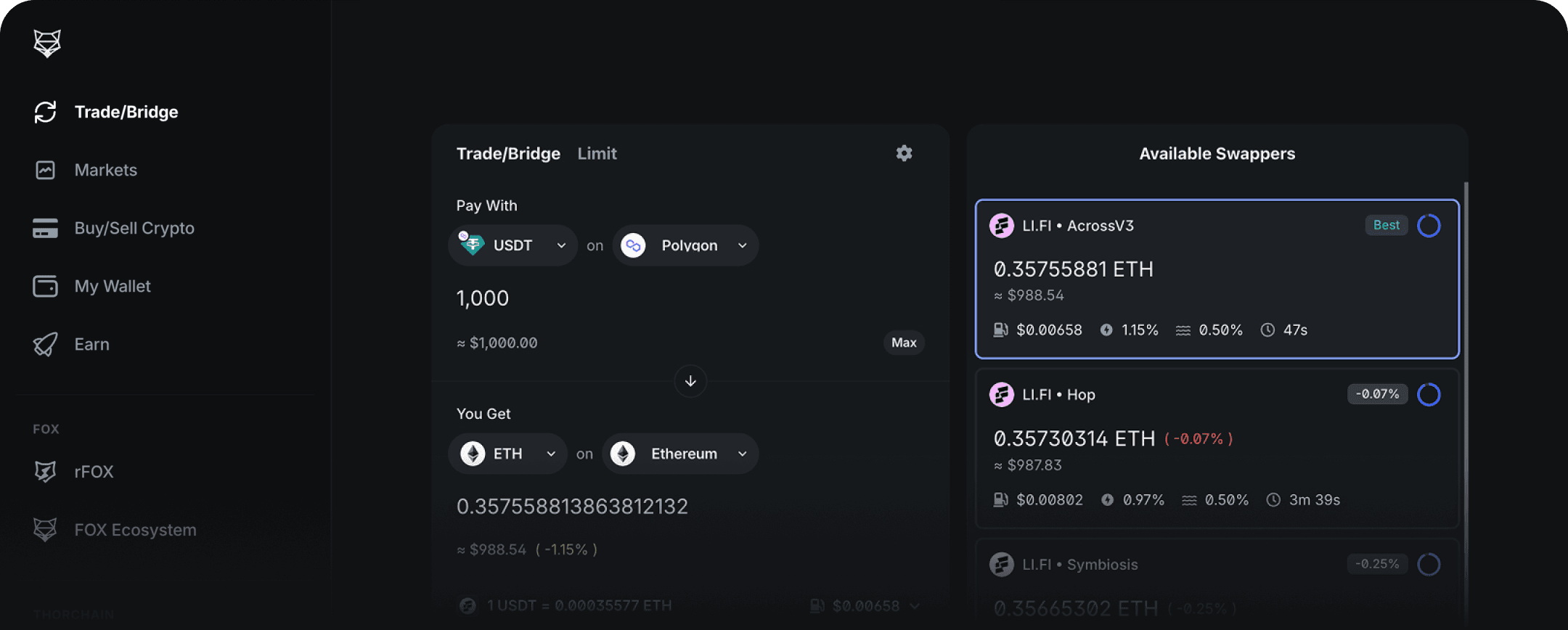Open trade settings gear icon
1568x630 pixels.
(904, 153)
